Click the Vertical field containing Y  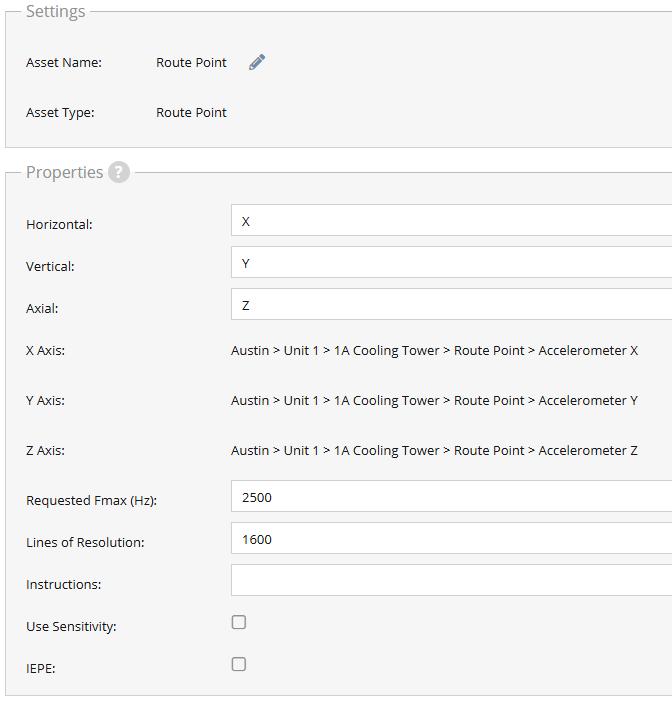pyautogui.click(x=451, y=262)
